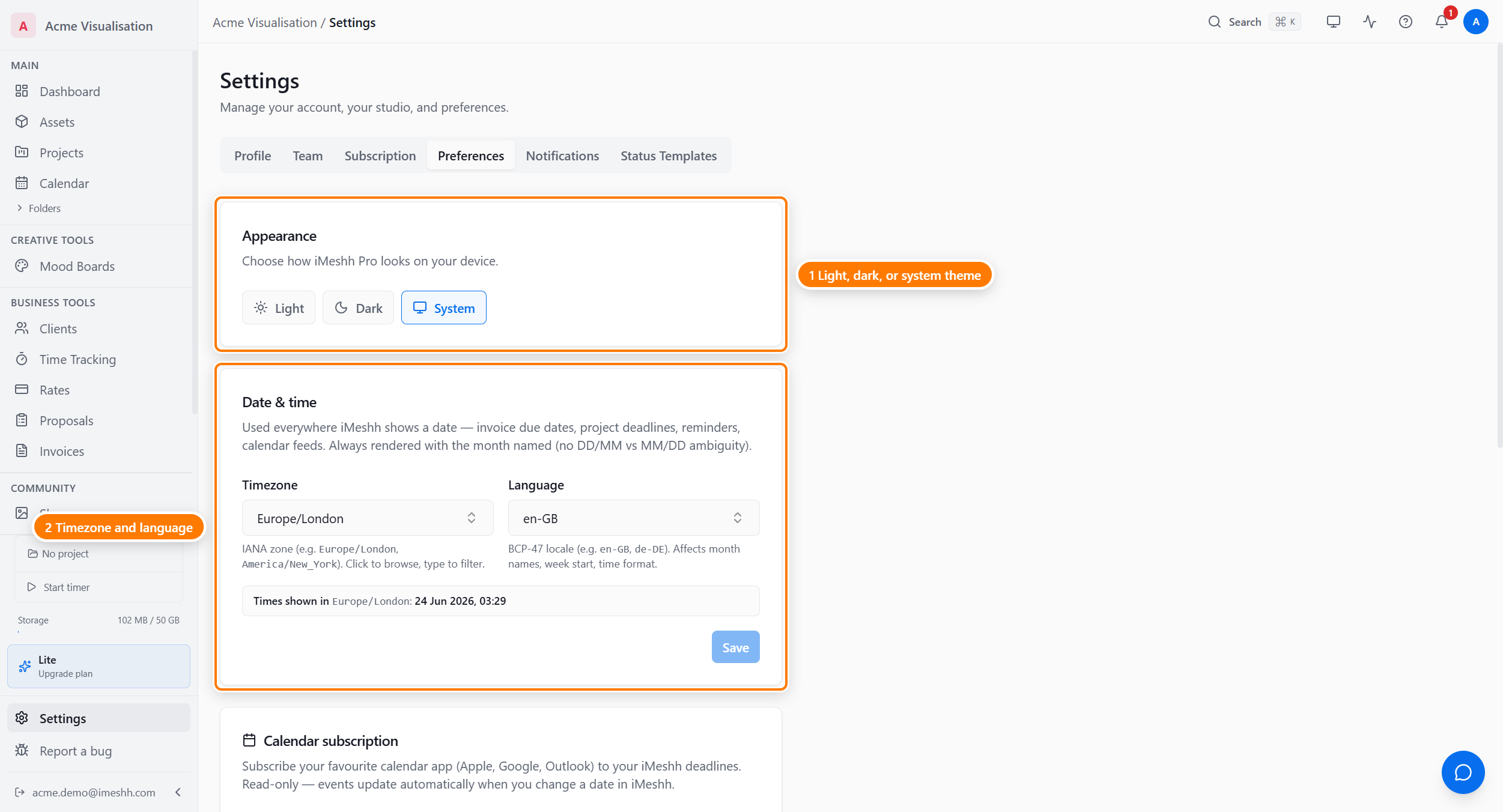Collapse the sidebar with chevron
Image resolution: width=1503 pixels, height=812 pixels.
pos(178,792)
